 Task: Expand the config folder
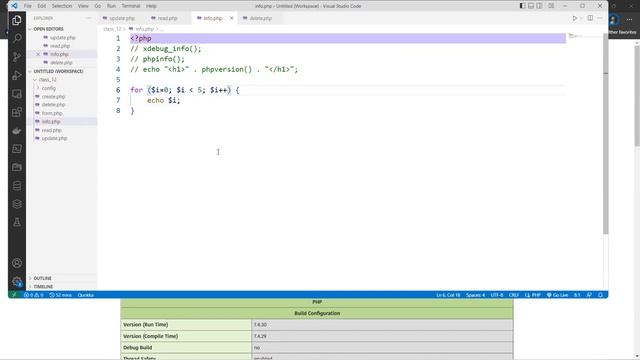(48, 88)
